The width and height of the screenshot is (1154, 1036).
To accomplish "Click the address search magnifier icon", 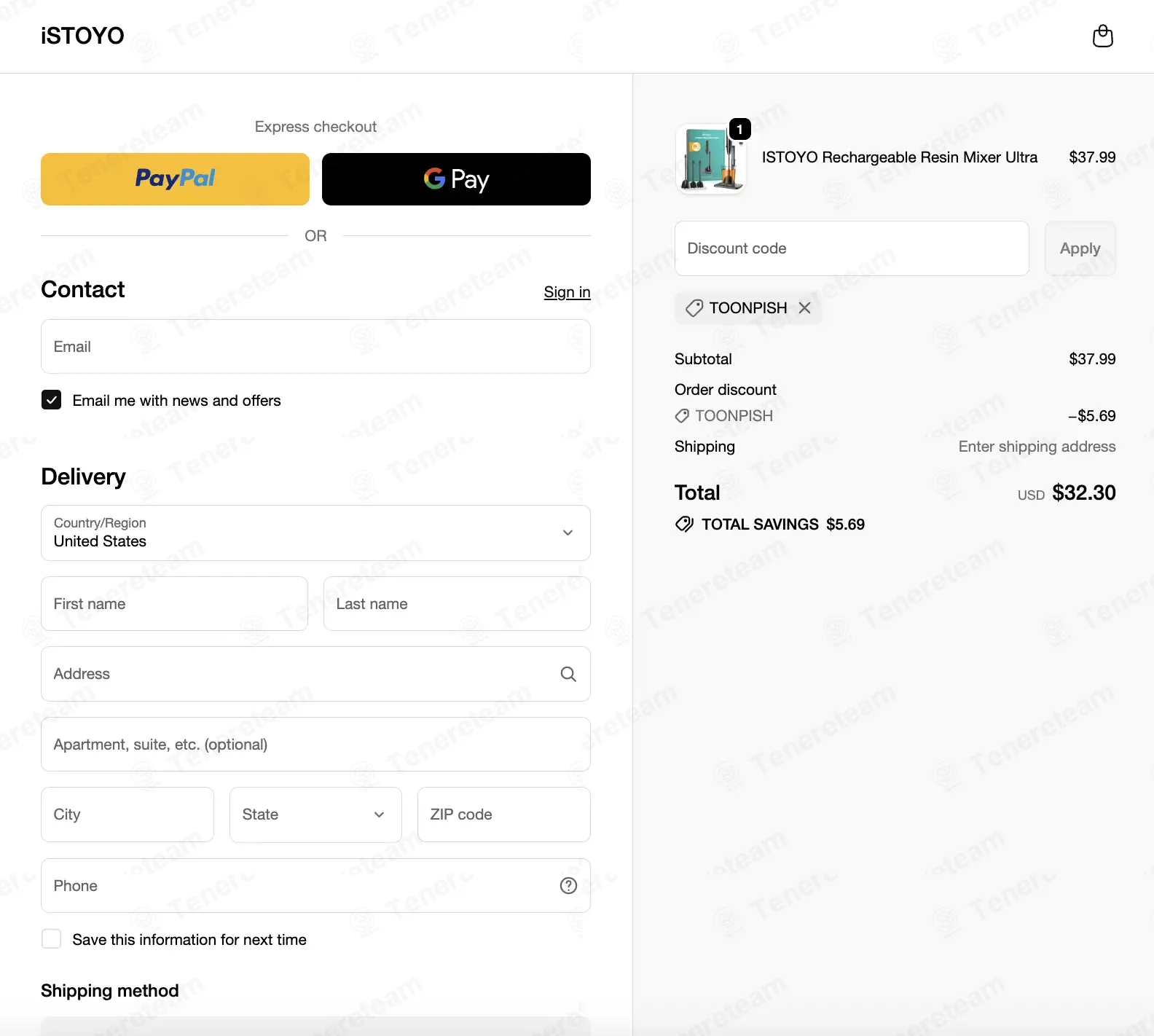I will pyautogui.click(x=568, y=674).
